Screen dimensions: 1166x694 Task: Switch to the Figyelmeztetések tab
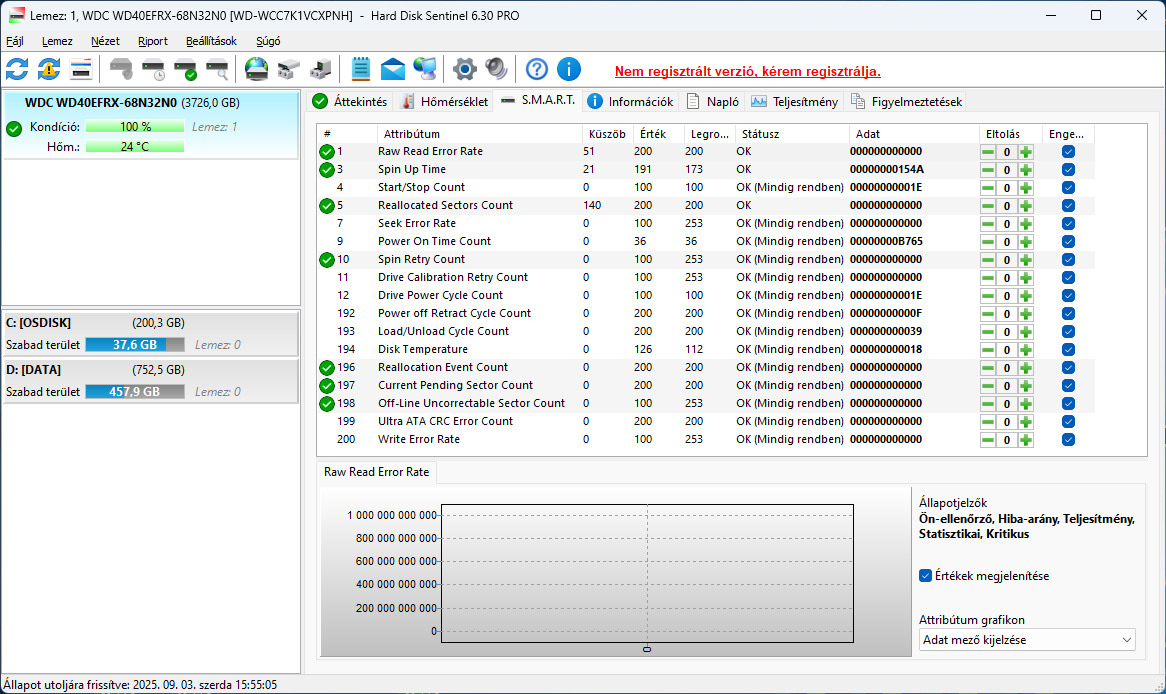click(906, 102)
